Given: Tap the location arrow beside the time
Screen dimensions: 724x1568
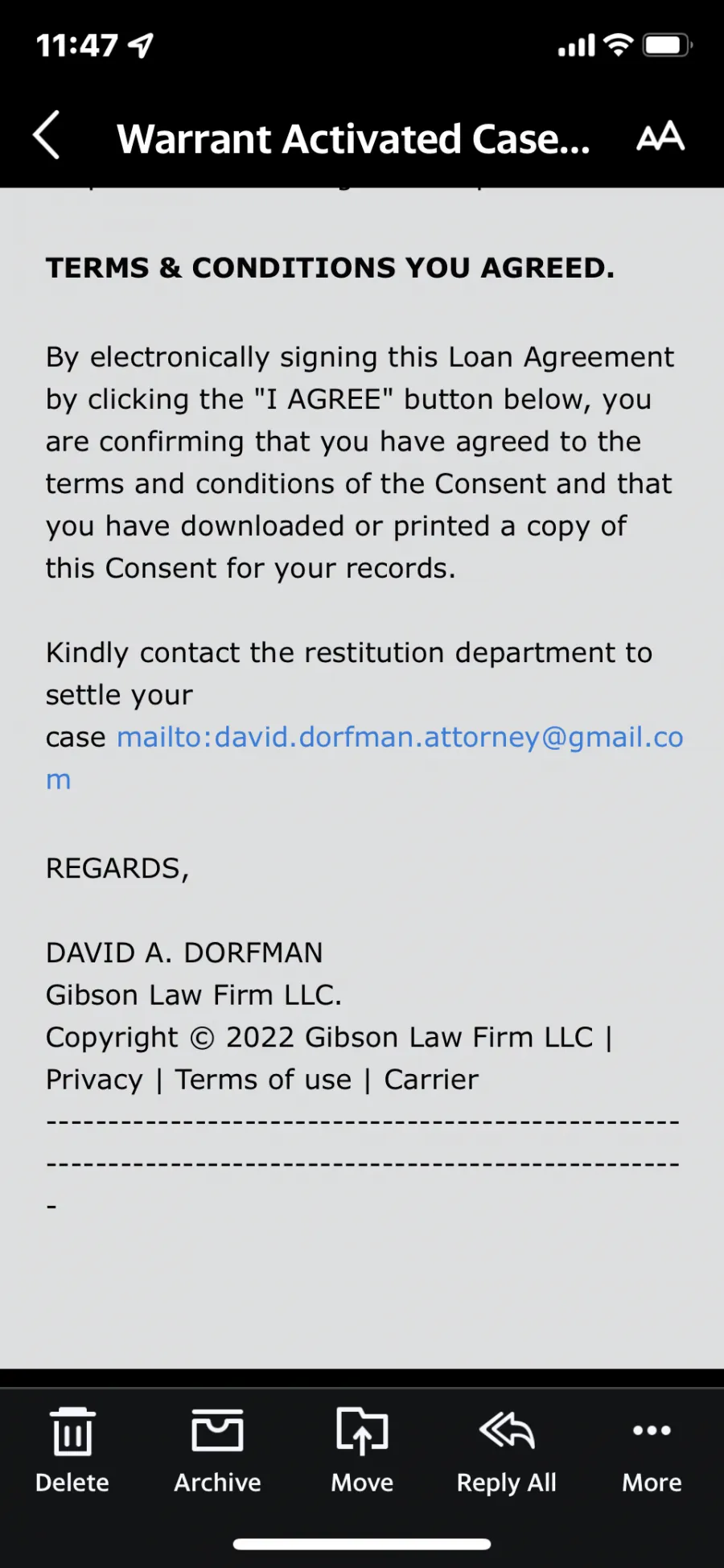Looking at the screenshot, I should tap(141, 46).
